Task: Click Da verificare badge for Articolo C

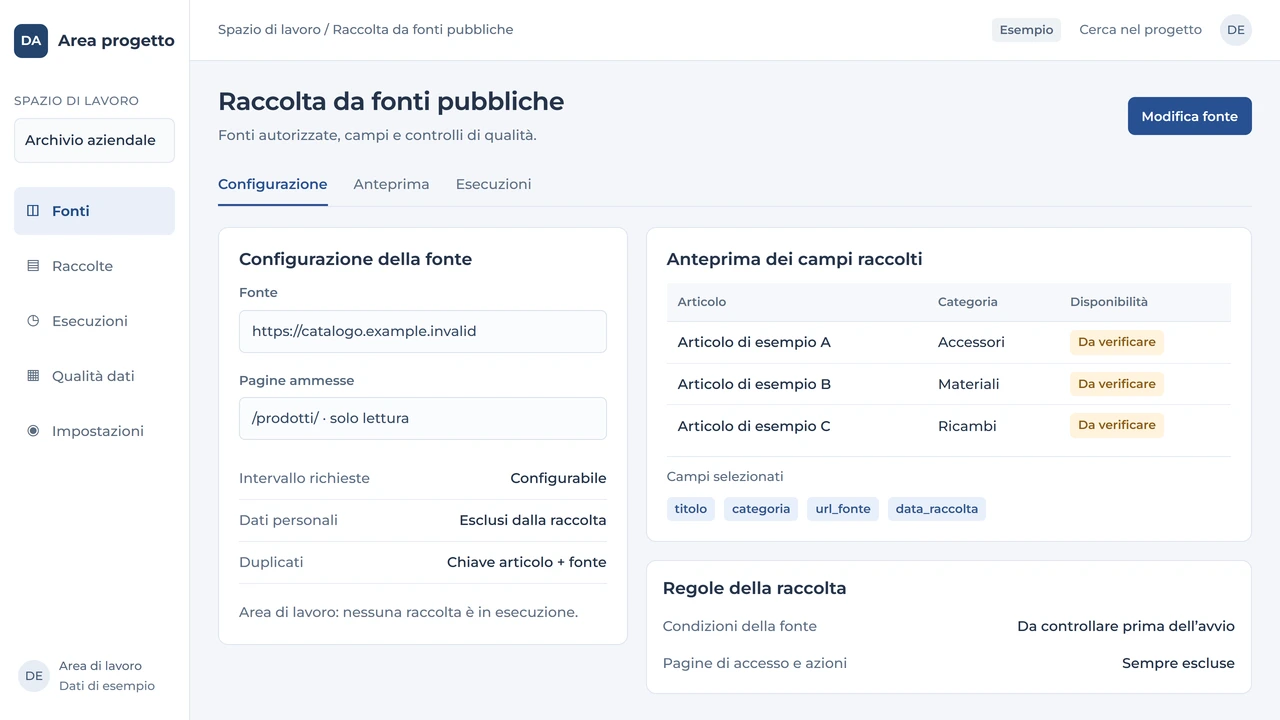Action: tap(1117, 425)
